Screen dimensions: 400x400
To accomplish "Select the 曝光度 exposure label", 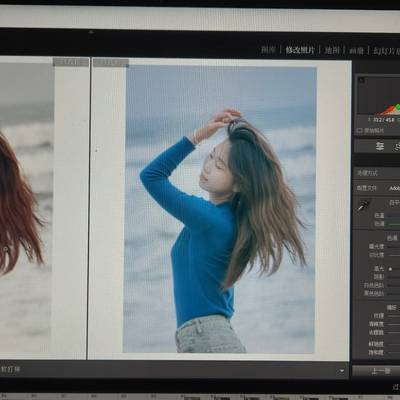I will (376, 247).
